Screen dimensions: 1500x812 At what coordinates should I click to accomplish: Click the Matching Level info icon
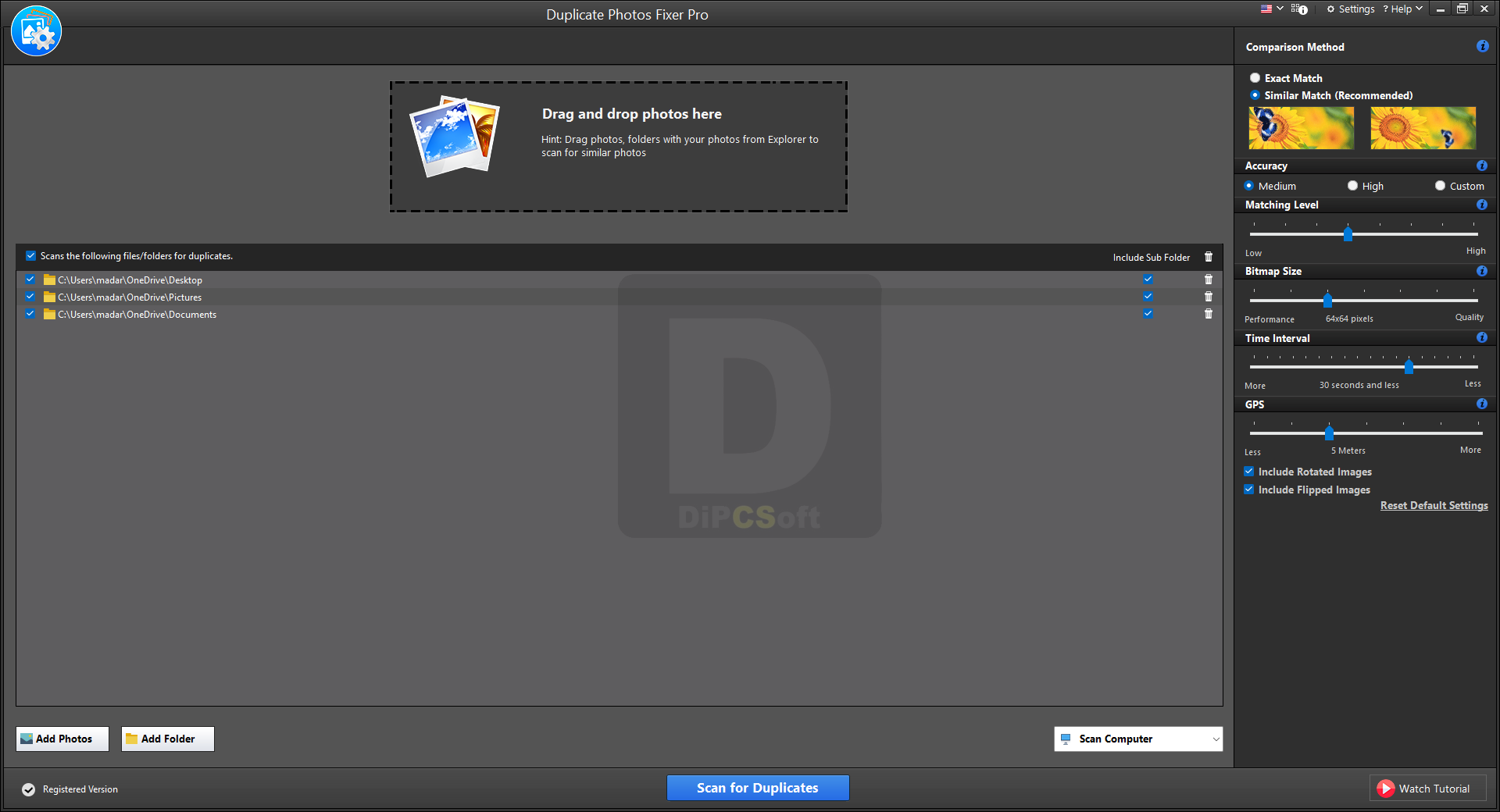[1482, 205]
